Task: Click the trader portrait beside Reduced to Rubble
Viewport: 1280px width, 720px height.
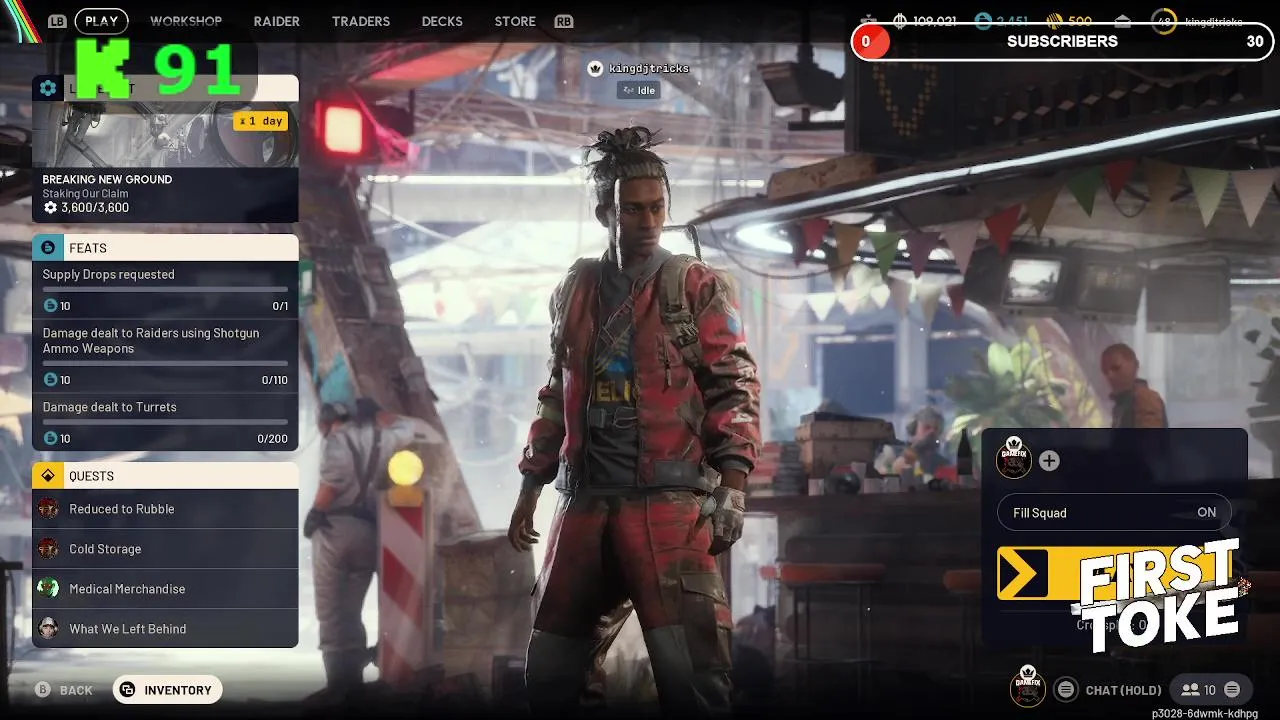Action: point(48,509)
